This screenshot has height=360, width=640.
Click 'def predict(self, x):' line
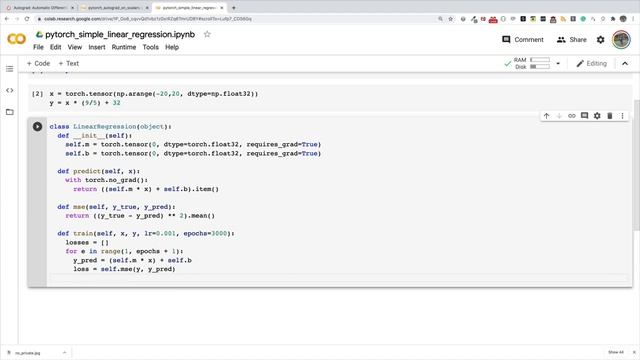(x=98, y=171)
